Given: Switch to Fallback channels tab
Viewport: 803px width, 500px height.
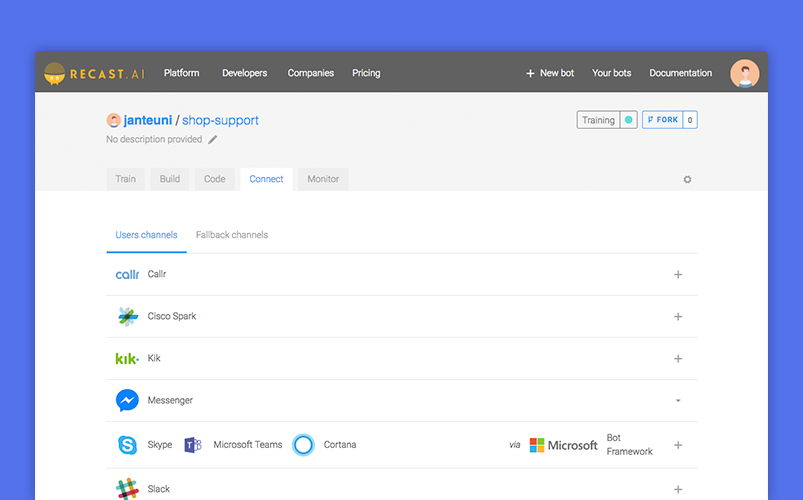Looking at the screenshot, I should pos(232,235).
